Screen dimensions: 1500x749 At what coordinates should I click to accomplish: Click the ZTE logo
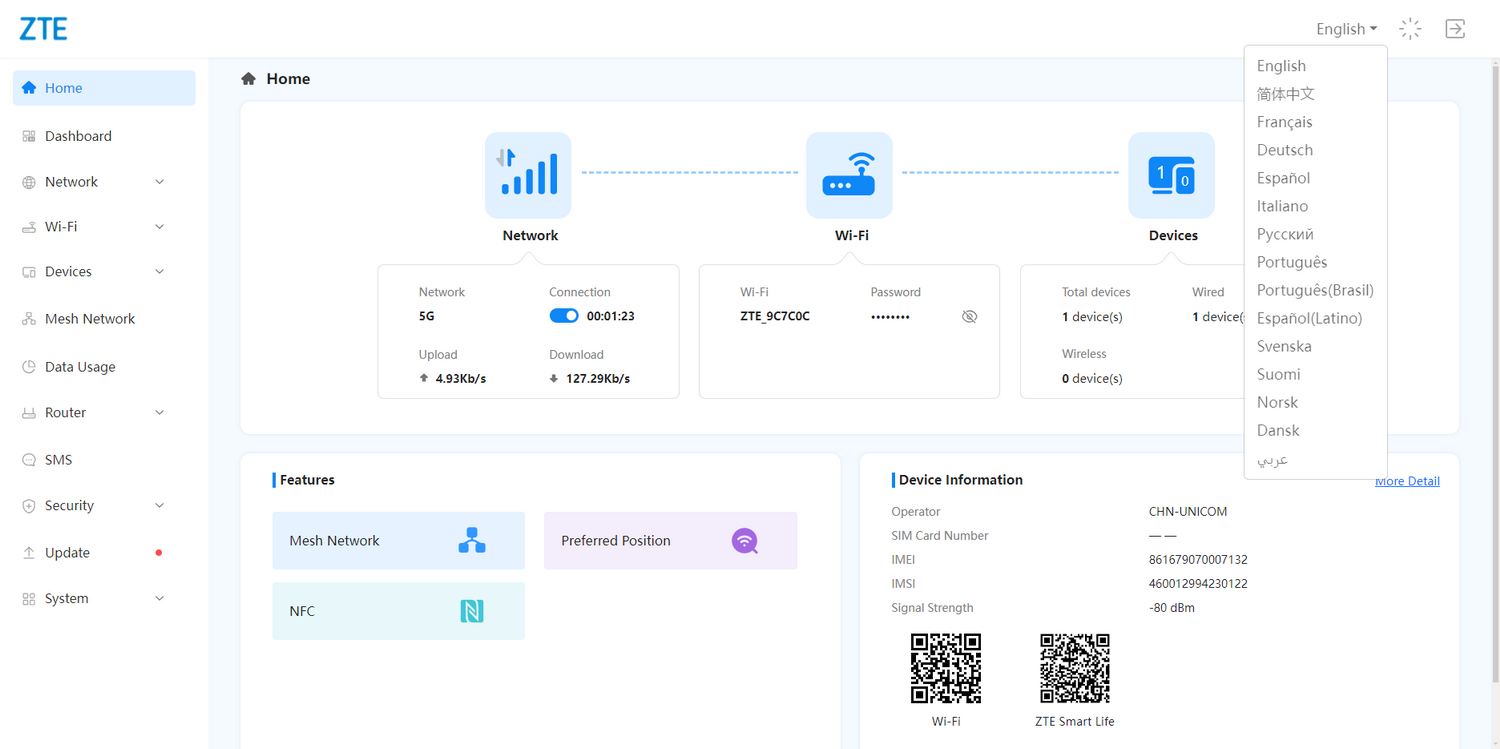coord(44,29)
